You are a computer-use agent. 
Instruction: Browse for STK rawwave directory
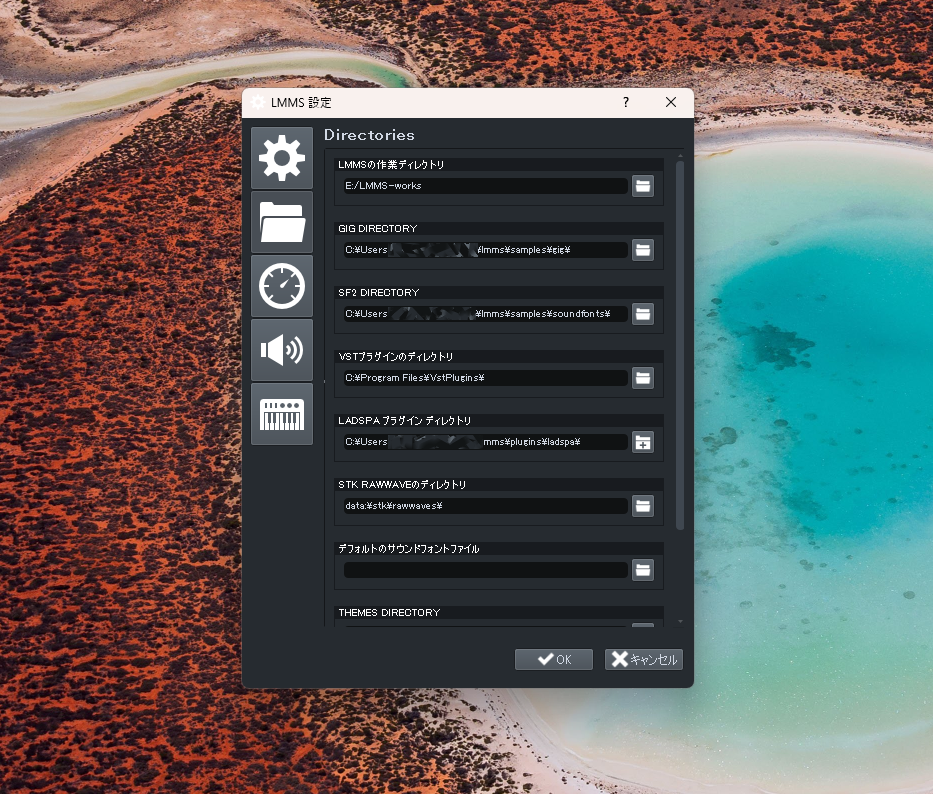tap(642, 506)
